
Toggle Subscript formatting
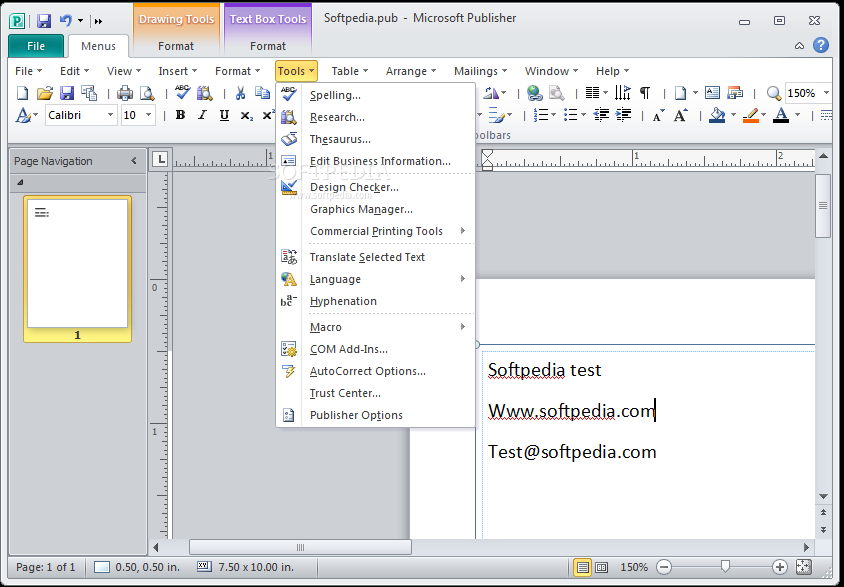coord(247,116)
